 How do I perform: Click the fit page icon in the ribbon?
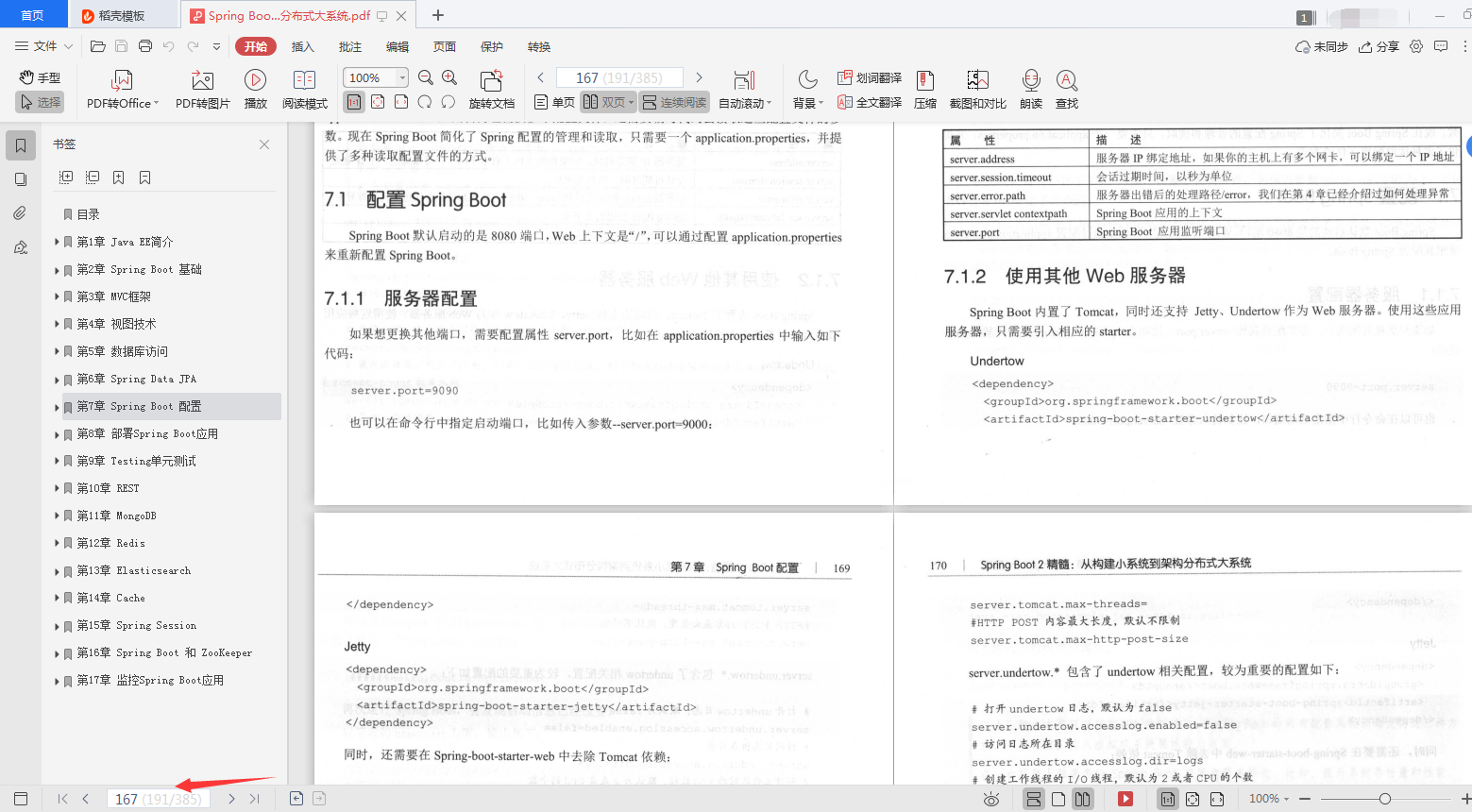tap(378, 102)
